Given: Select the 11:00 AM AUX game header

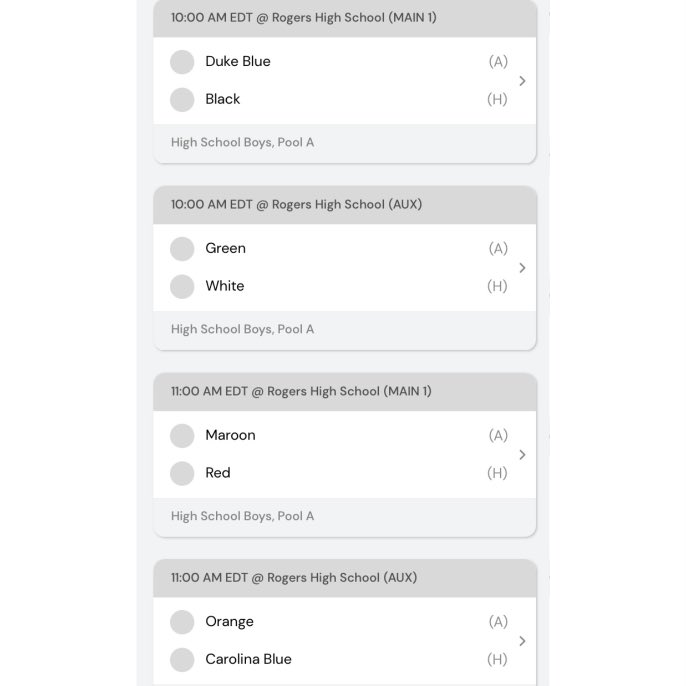Looking at the screenshot, I should (x=345, y=578).
